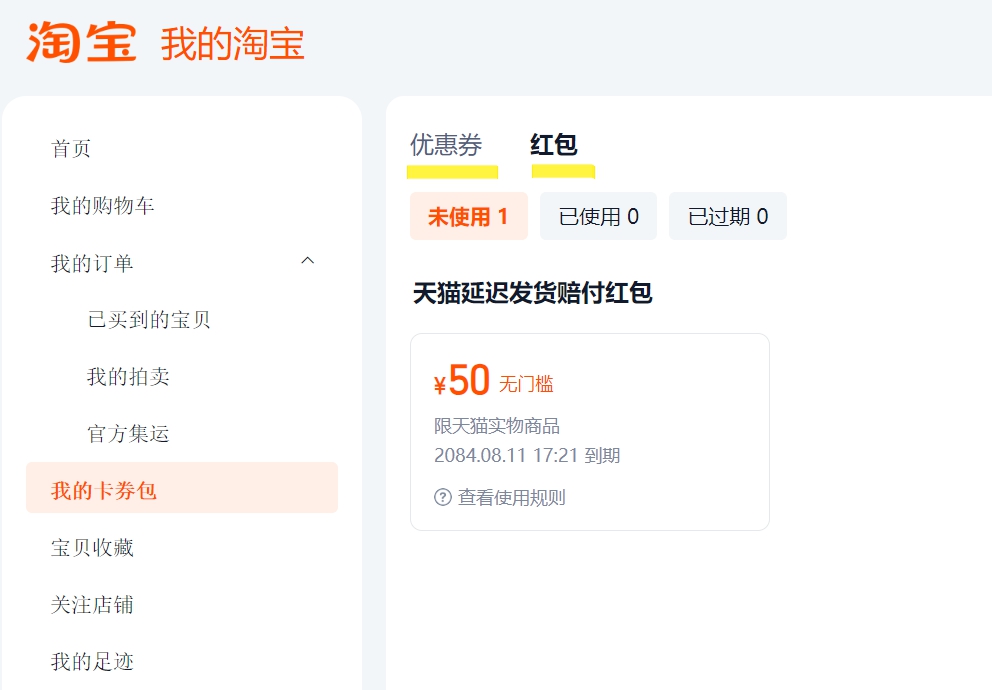Filter by 已使用 0
Screen dimensions: 992x690
[x=598, y=216]
